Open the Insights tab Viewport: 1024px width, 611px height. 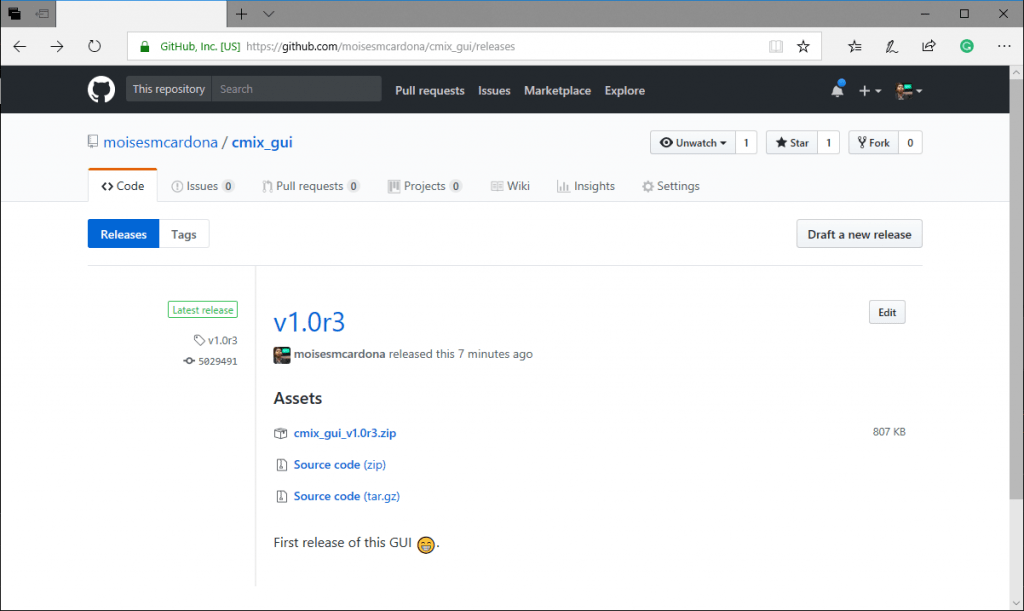[586, 186]
